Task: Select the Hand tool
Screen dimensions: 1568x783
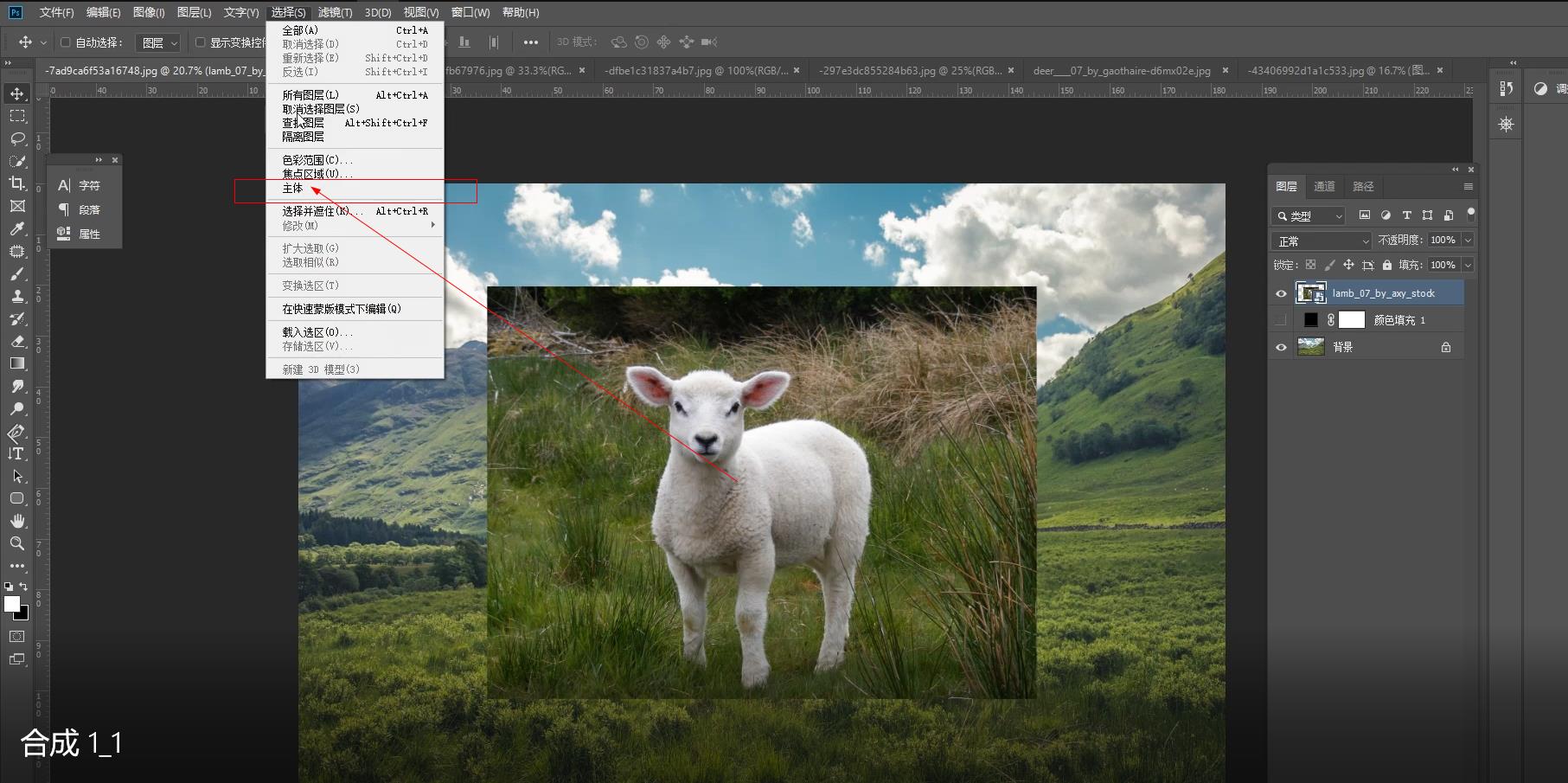Action: [17, 521]
